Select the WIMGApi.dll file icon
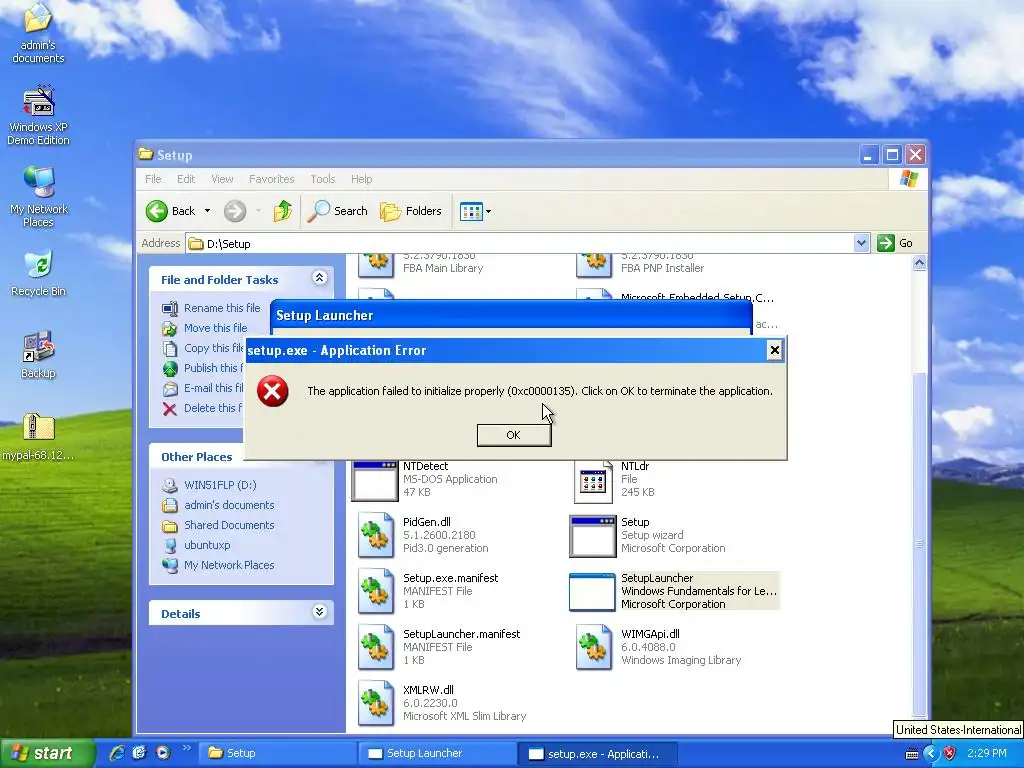Viewport: 1024px width, 768px height. (594, 648)
